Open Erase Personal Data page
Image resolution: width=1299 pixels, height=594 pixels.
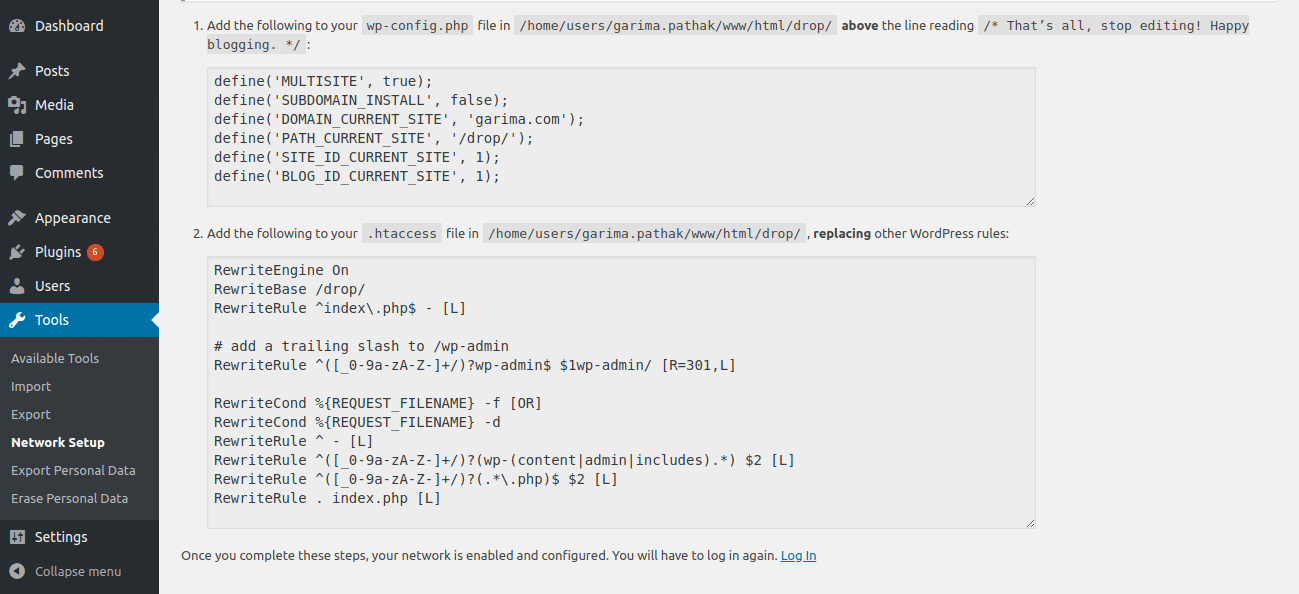pos(70,498)
